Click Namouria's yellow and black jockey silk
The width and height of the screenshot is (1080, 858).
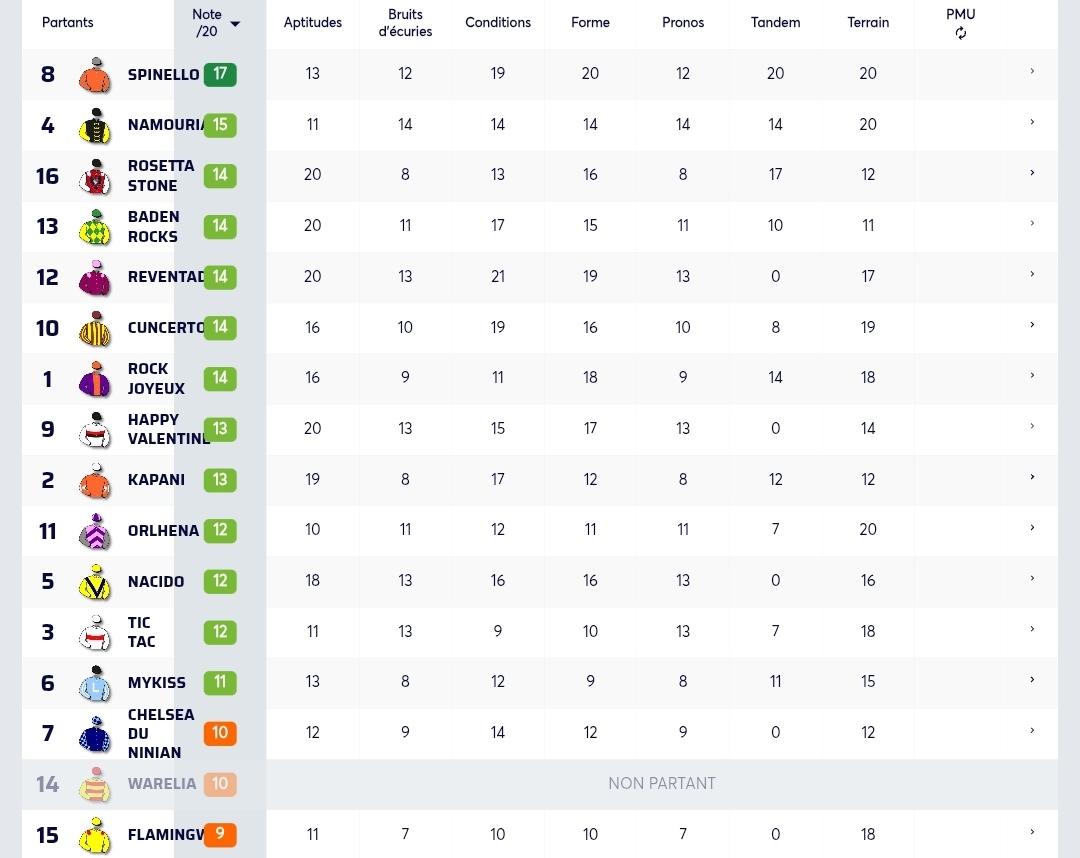pos(95,125)
